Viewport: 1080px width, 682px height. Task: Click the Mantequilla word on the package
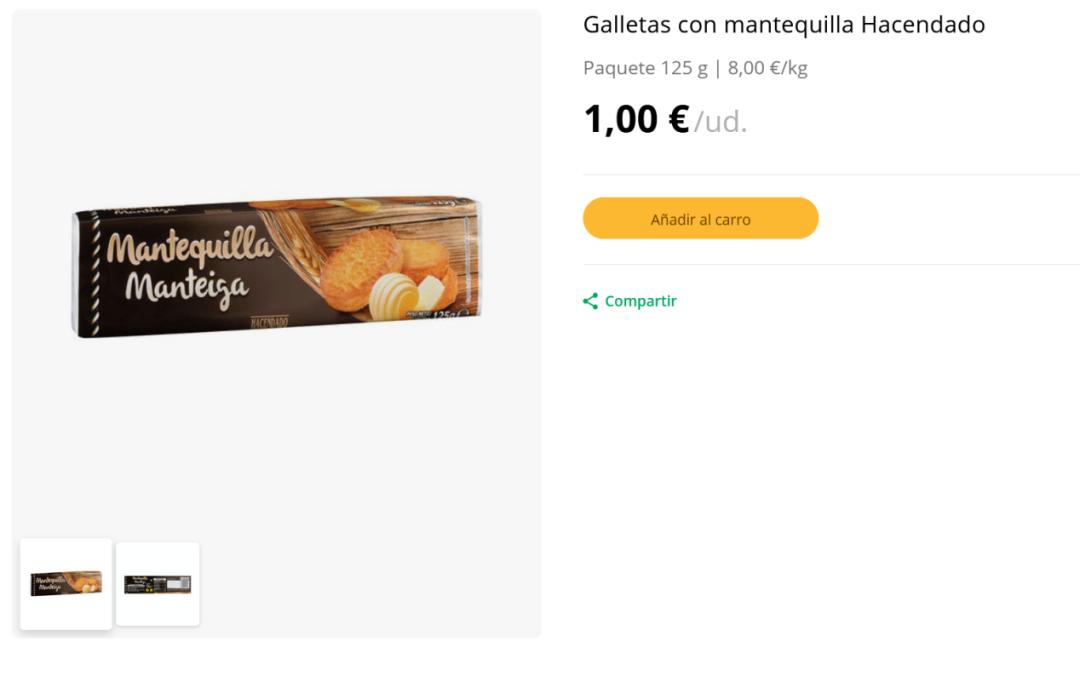(x=189, y=246)
